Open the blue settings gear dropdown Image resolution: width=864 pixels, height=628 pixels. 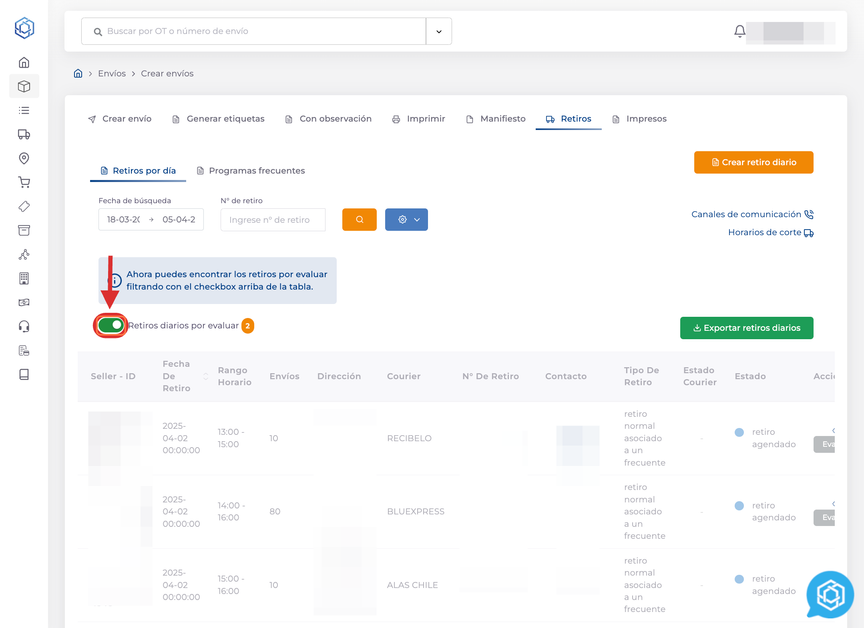pyautogui.click(x=406, y=219)
